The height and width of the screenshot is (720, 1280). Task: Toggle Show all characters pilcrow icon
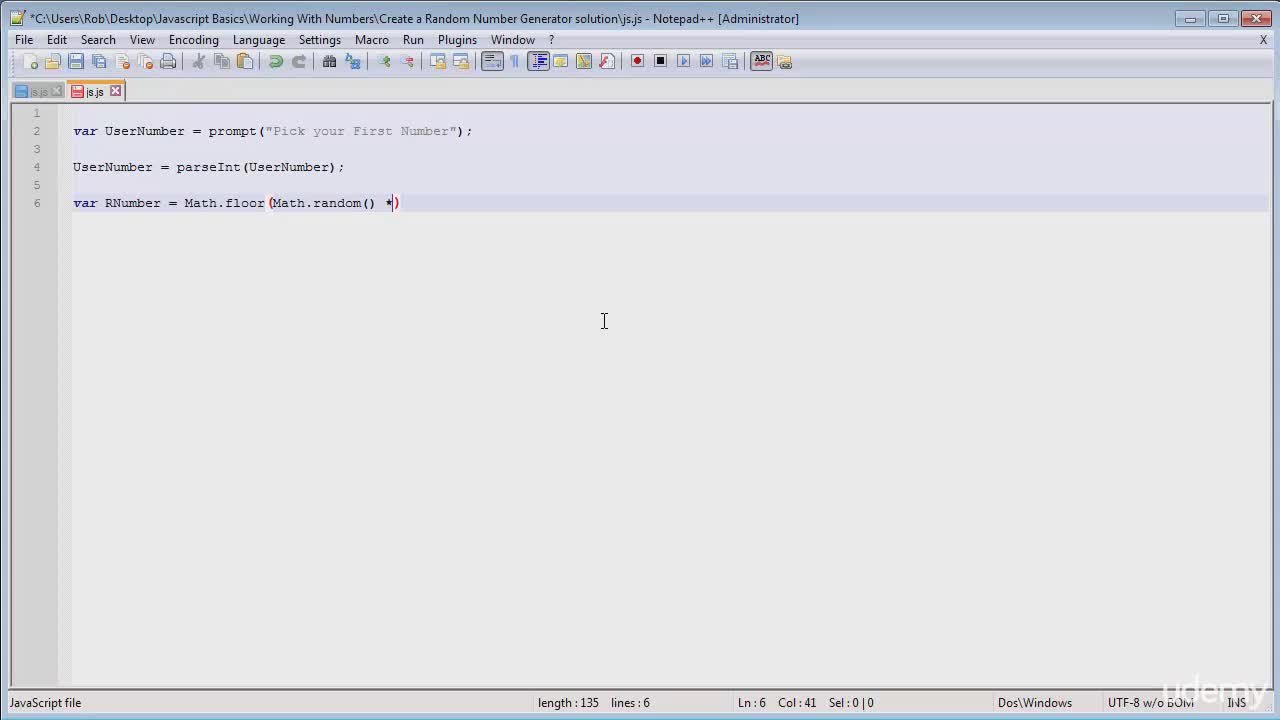click(x=515, y=62)
